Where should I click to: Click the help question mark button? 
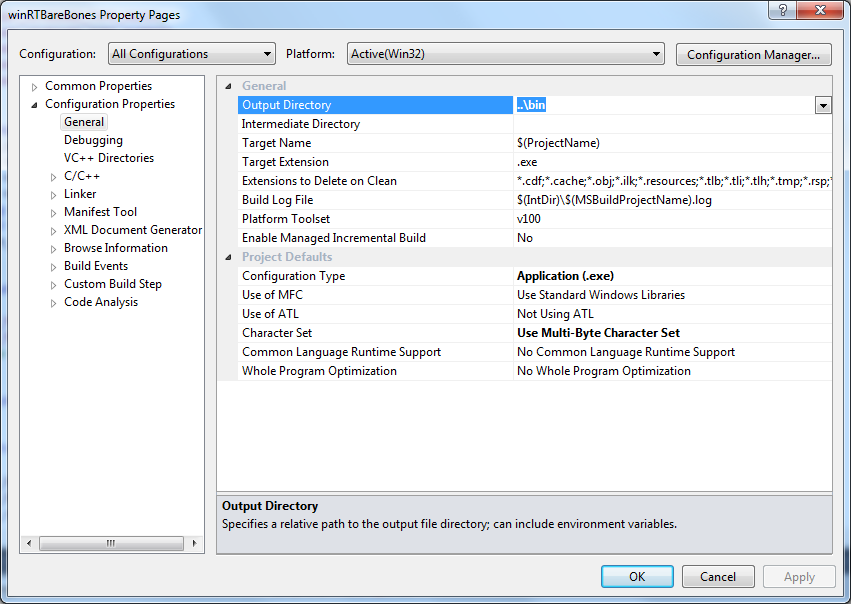click(x=781, y=10)
